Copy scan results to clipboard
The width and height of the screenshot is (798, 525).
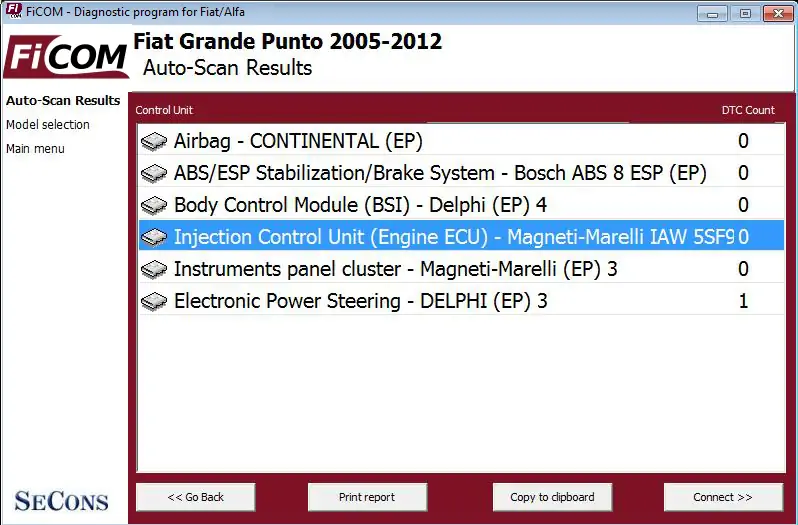[x=552, y=497]
